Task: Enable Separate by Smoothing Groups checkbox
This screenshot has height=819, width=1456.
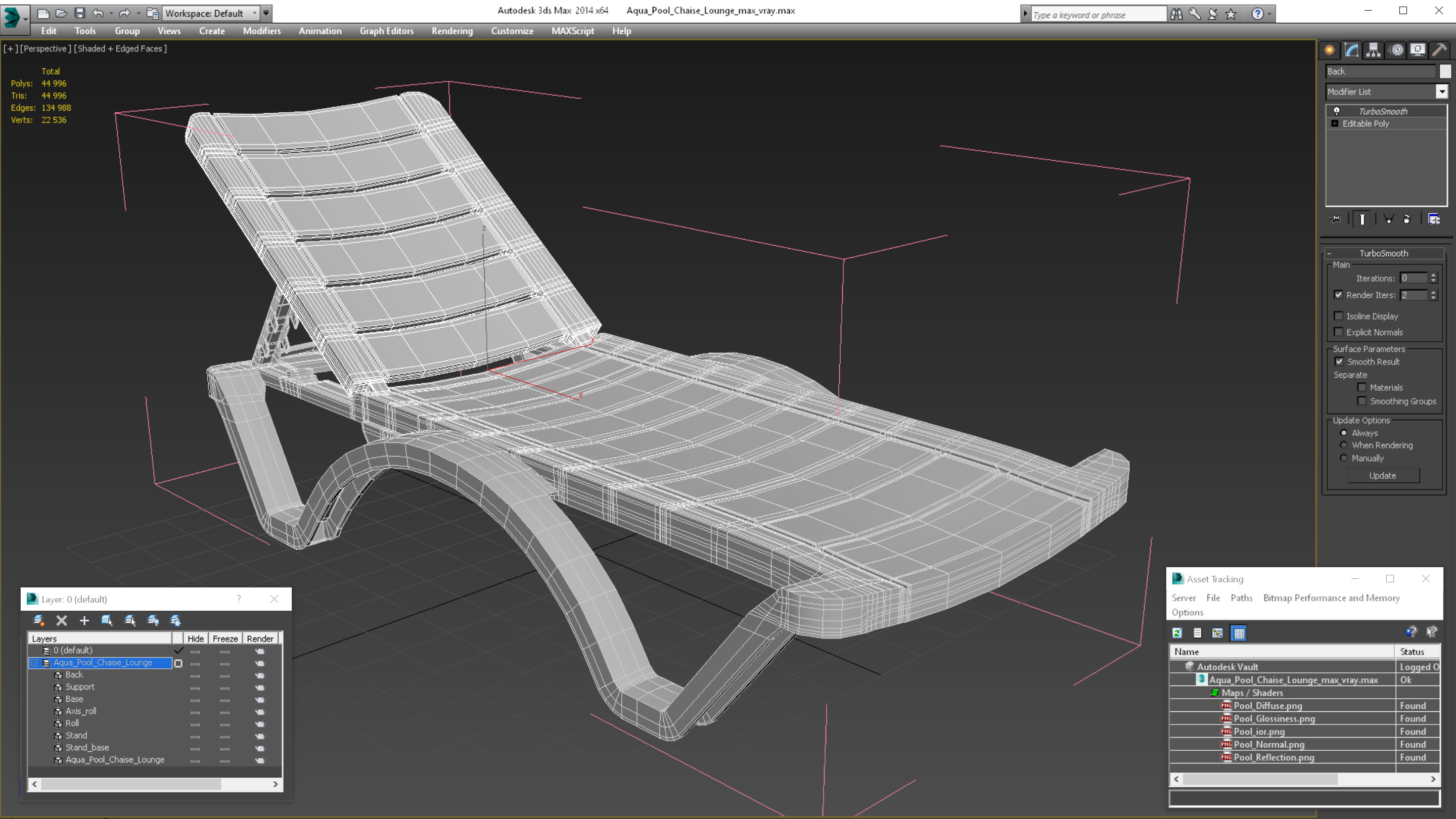Action: coord(1361,401)
